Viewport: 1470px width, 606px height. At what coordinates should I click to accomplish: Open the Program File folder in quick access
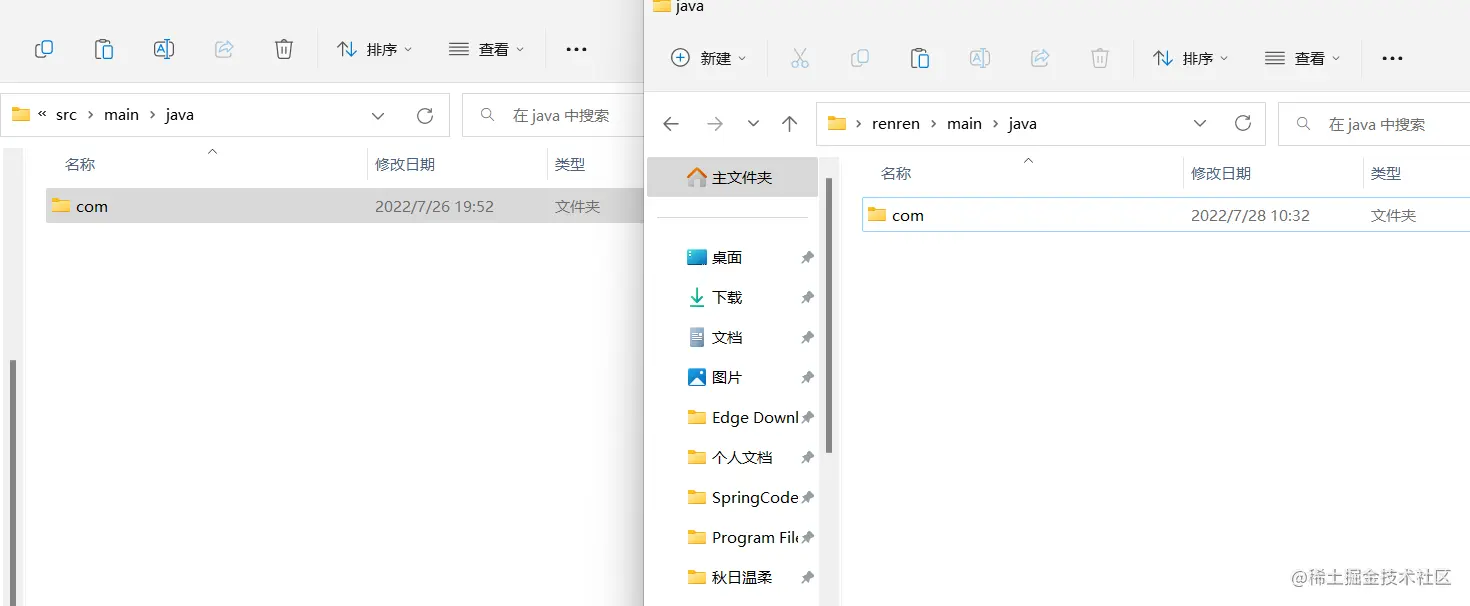743,537
